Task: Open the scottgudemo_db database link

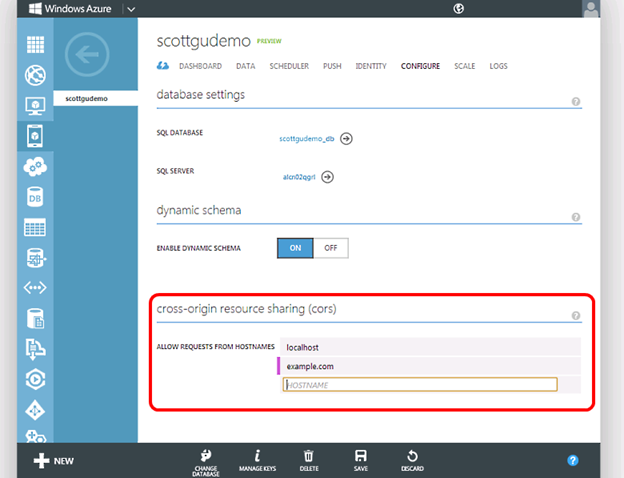Action: pyautogui.click(x=306, y=139)
